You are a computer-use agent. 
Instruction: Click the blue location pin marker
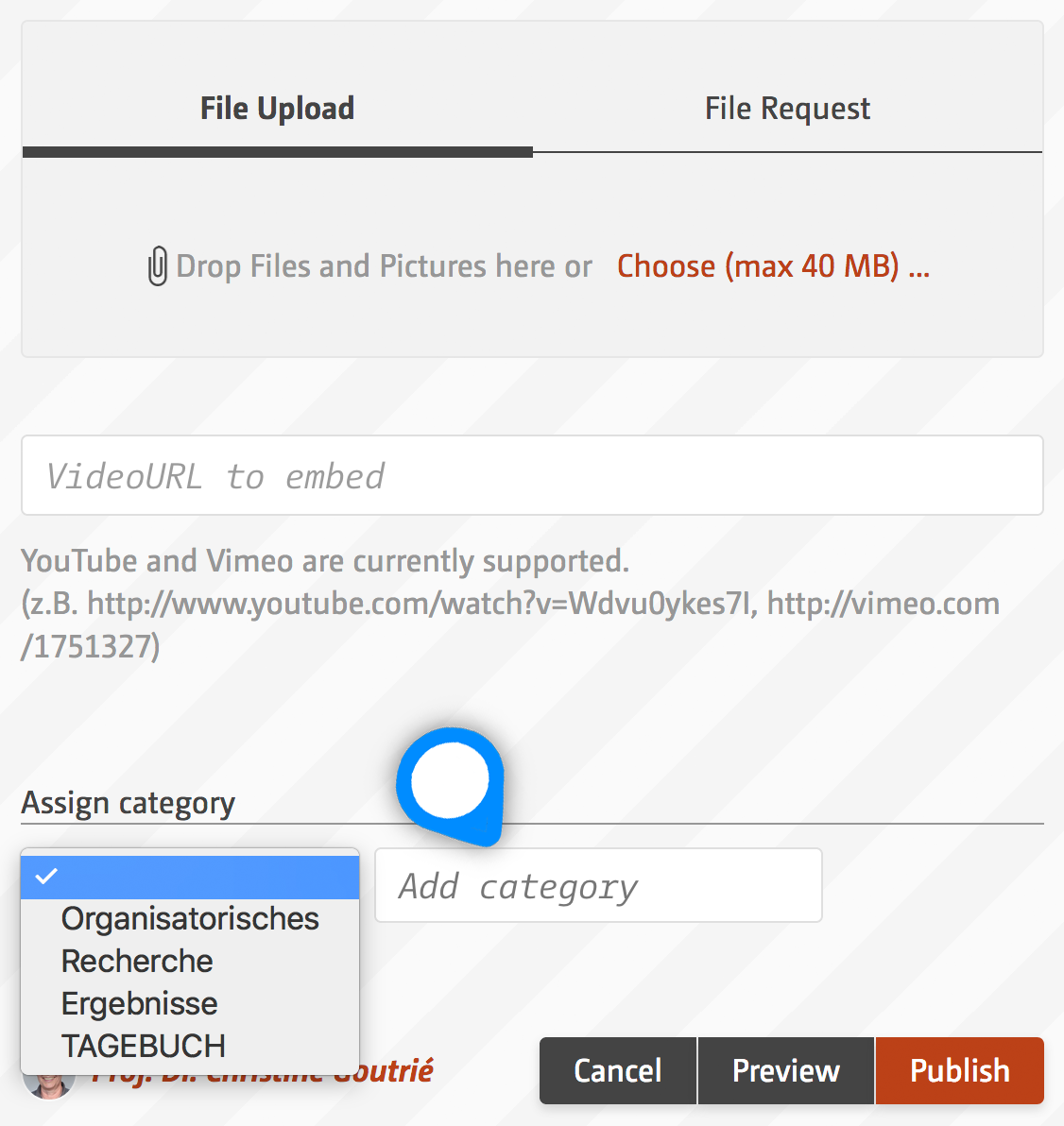click(x=451, y=786)
